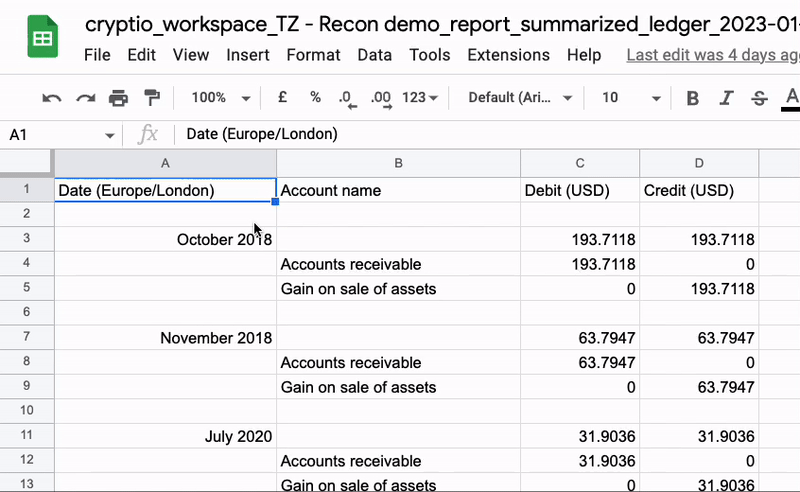Viewport: 800px width, 492px height.
Task: Open the Tools menu
Action: tap(430, 55)
